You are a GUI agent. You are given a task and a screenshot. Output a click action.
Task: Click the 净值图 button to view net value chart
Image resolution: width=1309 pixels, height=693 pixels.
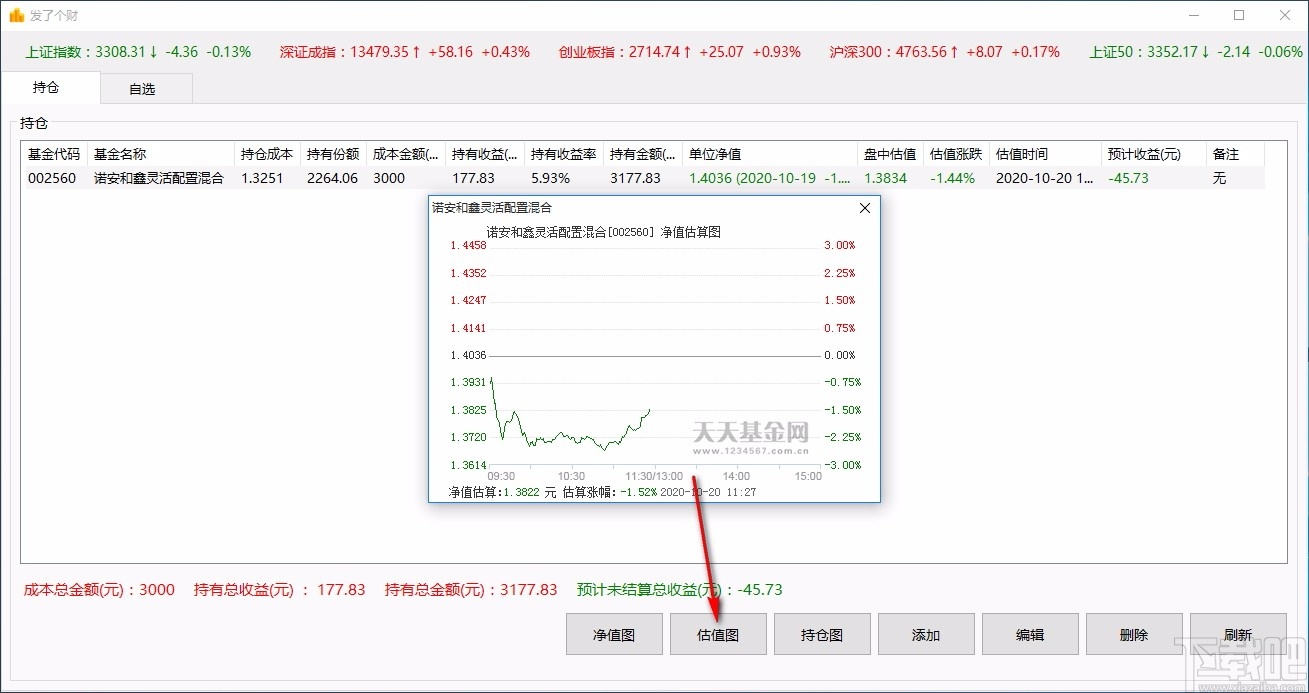tap(613, 634)
